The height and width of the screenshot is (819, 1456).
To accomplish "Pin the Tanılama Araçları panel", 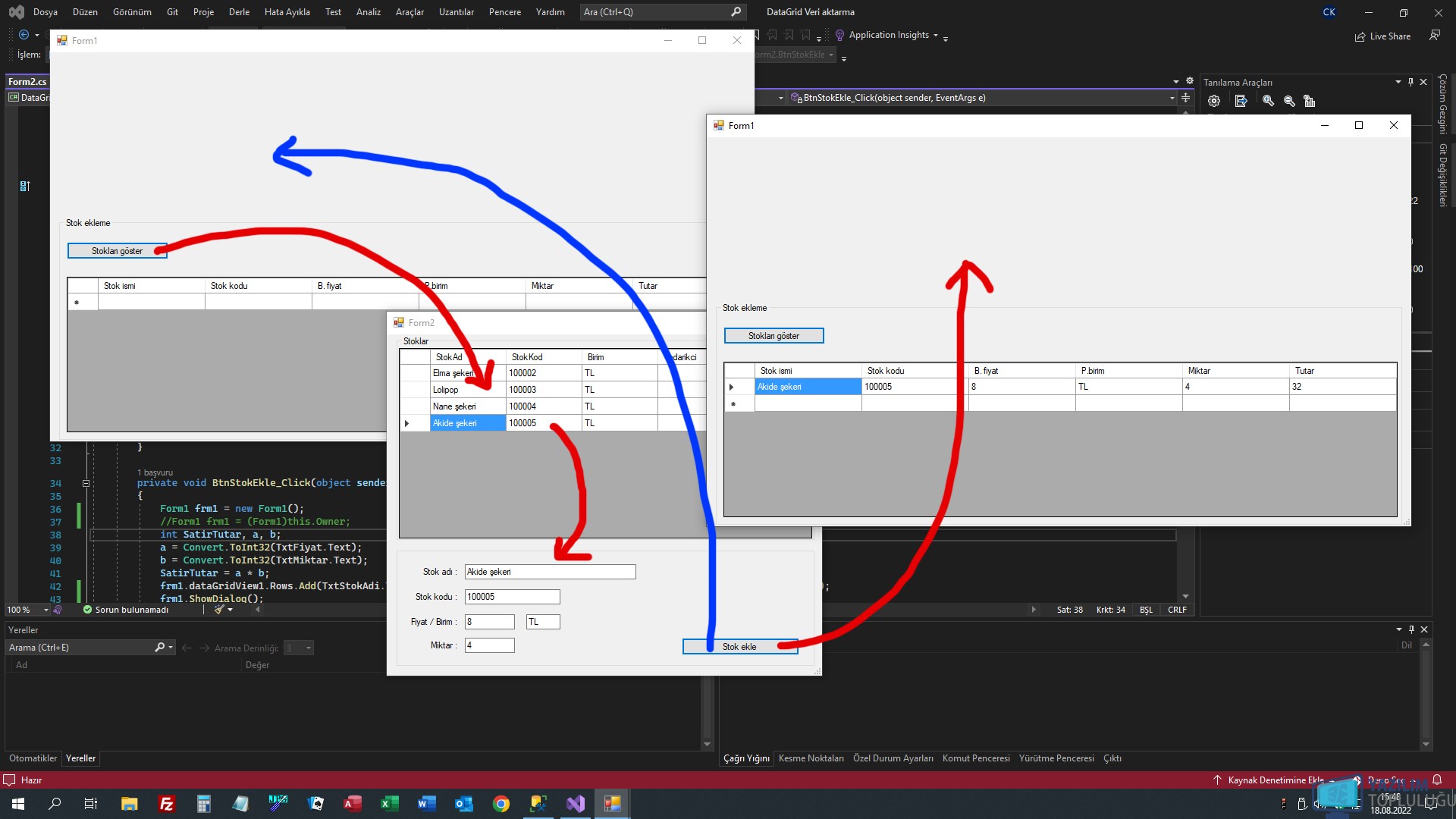I will (1410, 82).
